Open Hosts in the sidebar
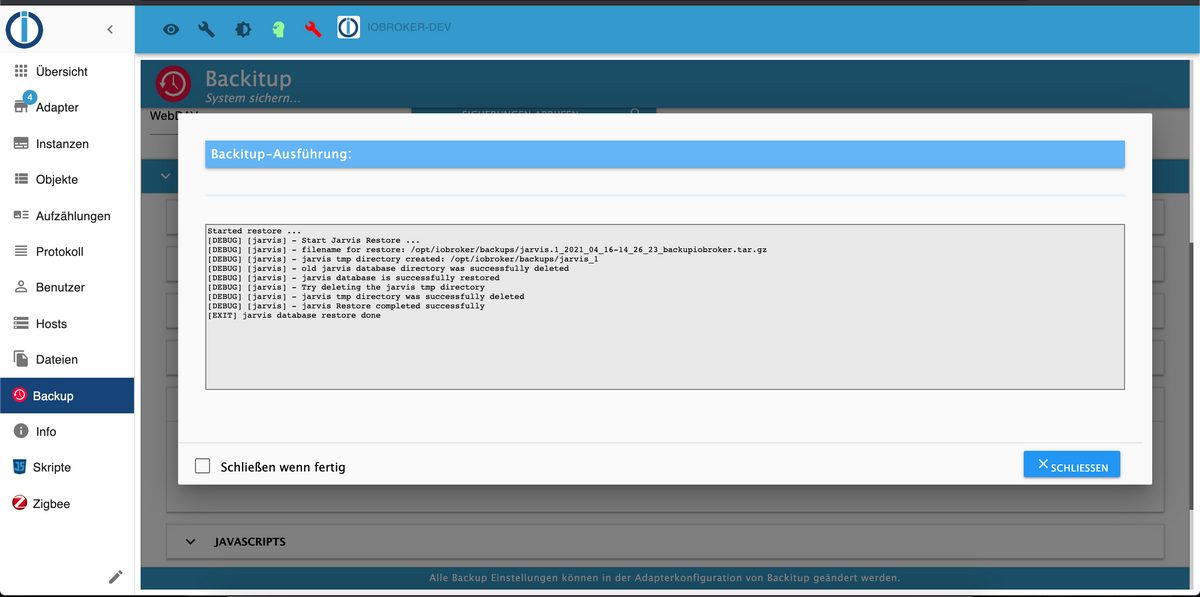Image resolution: width=1200 pixels, height=597 pixels. (67, 324)
